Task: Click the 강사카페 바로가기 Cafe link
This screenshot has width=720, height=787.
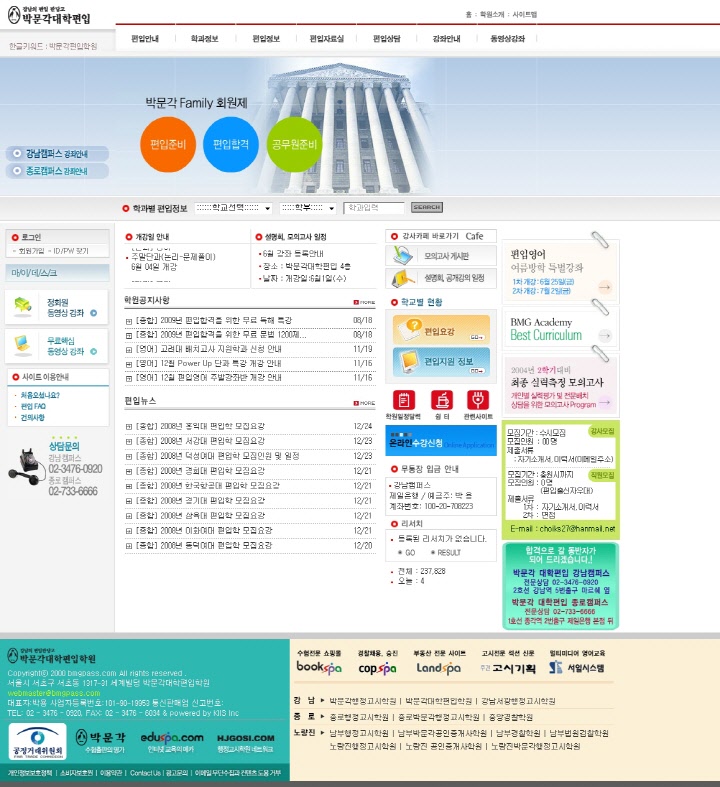Action: point(441,236)
